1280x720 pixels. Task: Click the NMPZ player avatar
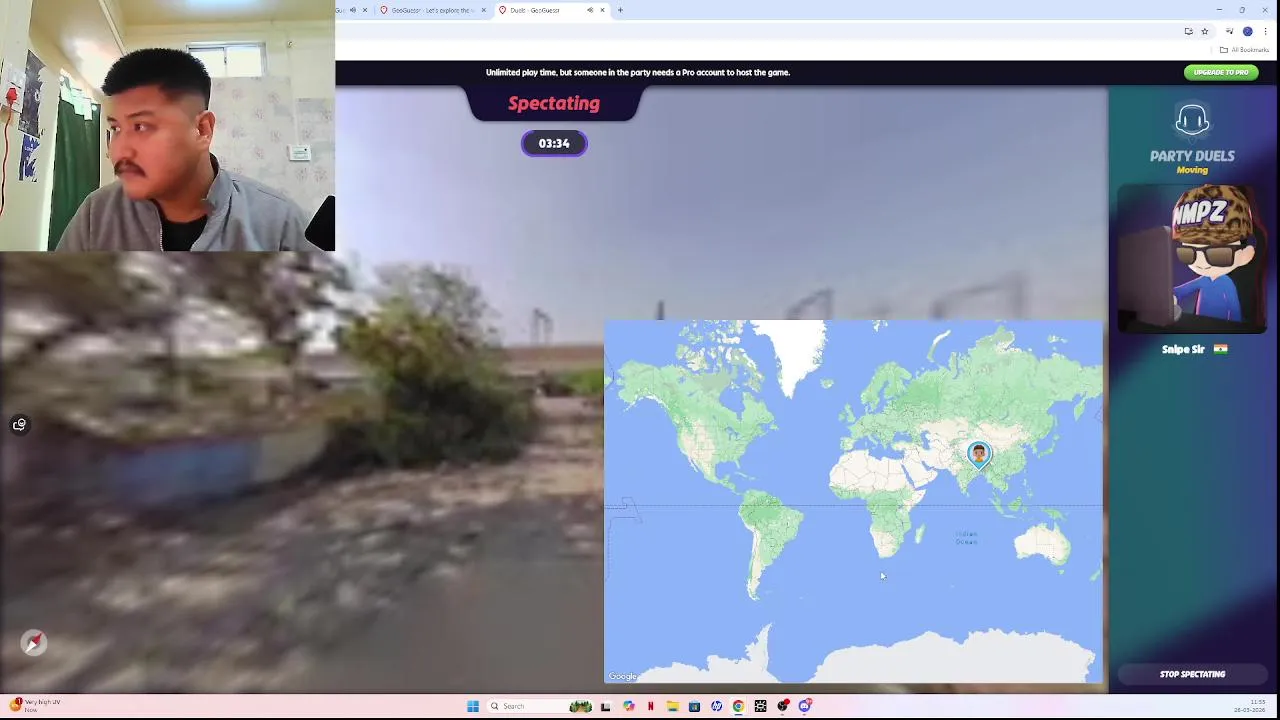(x=1192, y=260)
